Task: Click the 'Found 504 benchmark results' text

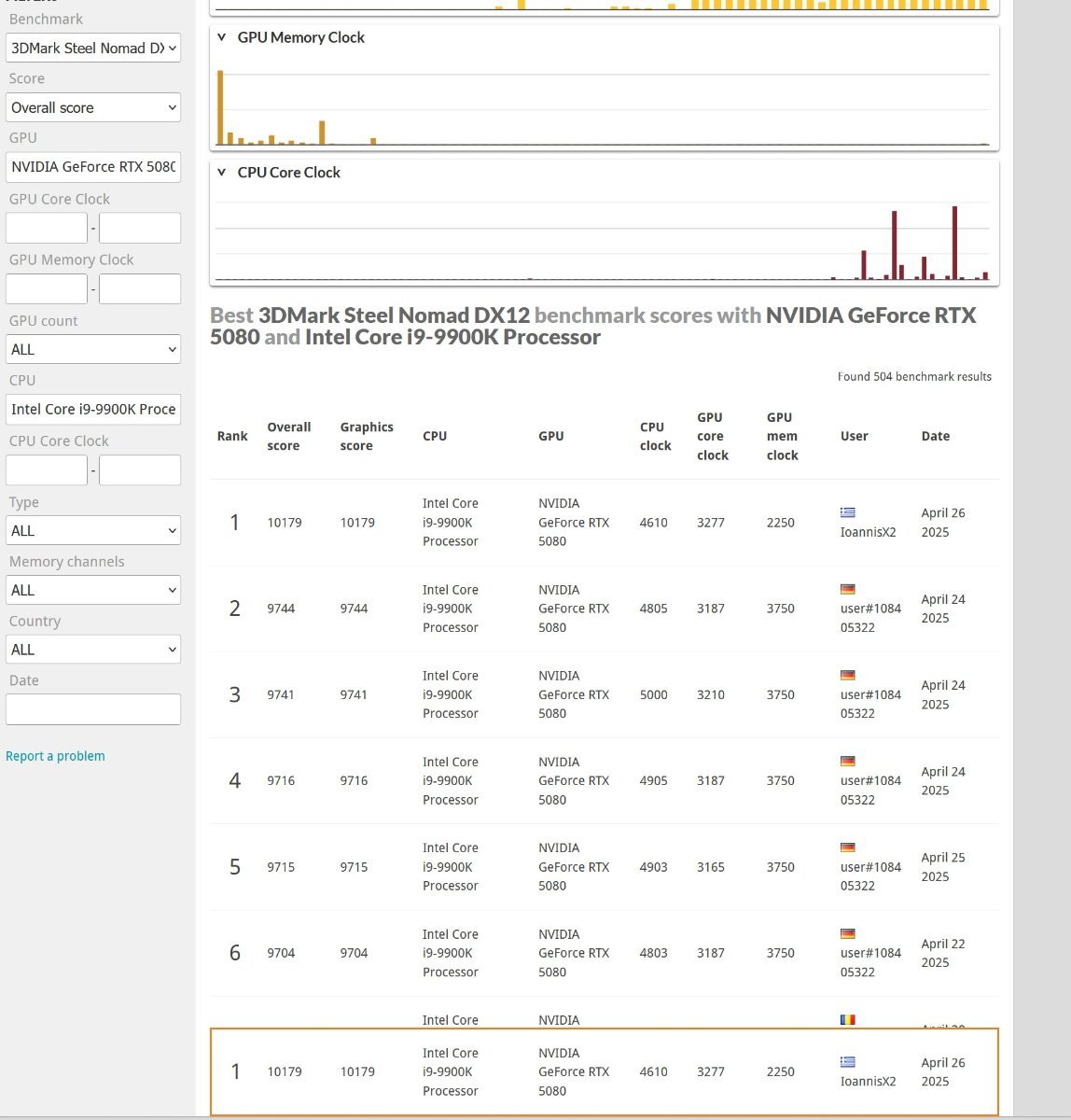Action: 914,377
